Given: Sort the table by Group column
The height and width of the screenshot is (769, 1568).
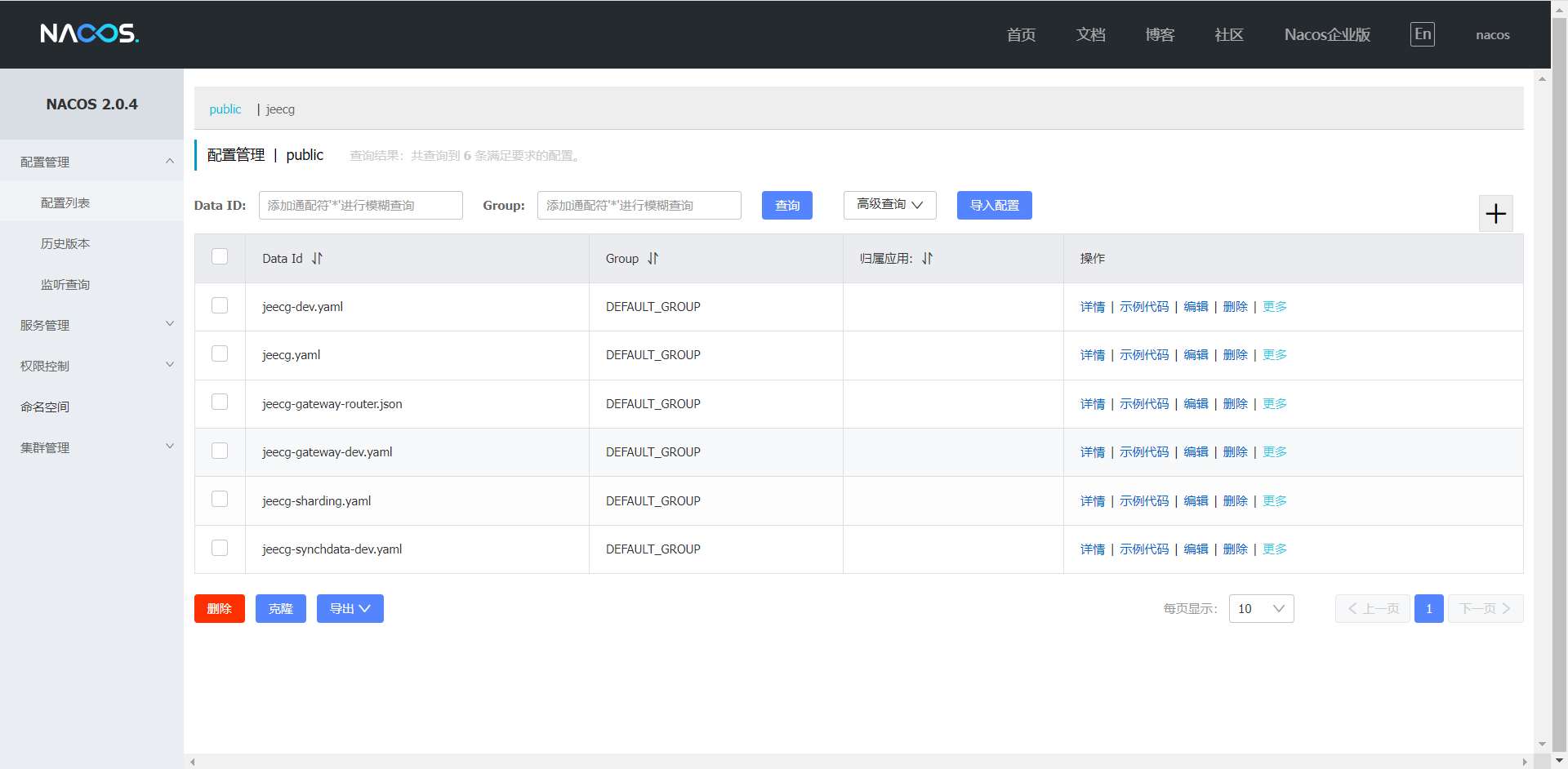Looking at the screenshot, I should [653, 258].
